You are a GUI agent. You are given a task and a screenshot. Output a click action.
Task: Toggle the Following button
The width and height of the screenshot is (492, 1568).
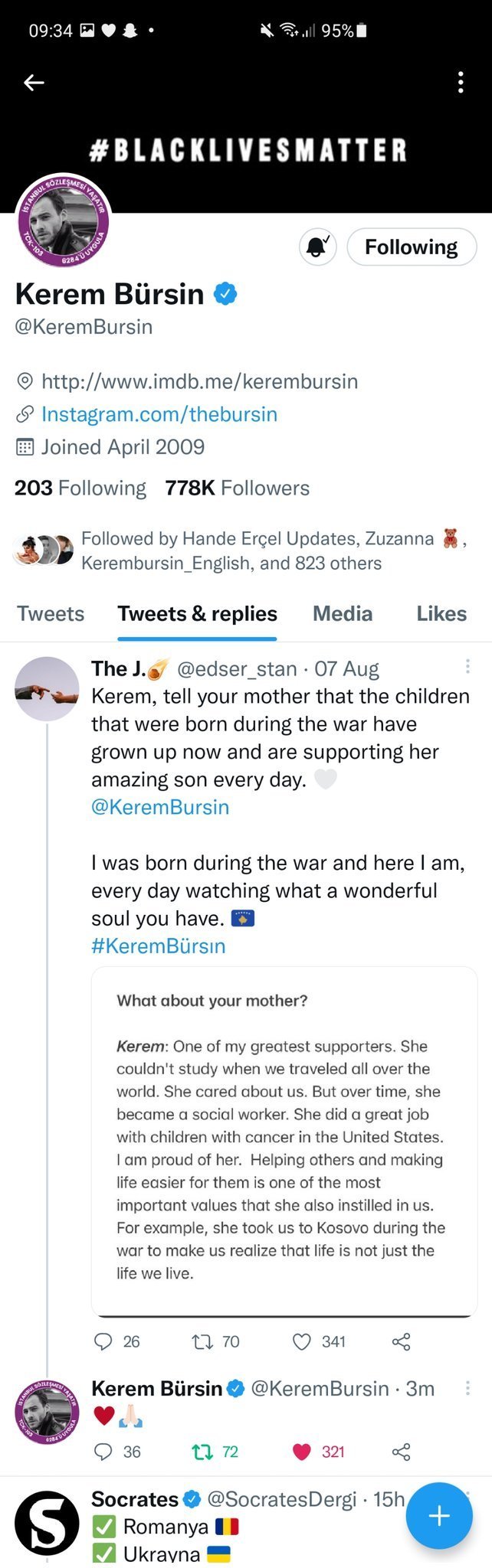(x=412, y=247)
